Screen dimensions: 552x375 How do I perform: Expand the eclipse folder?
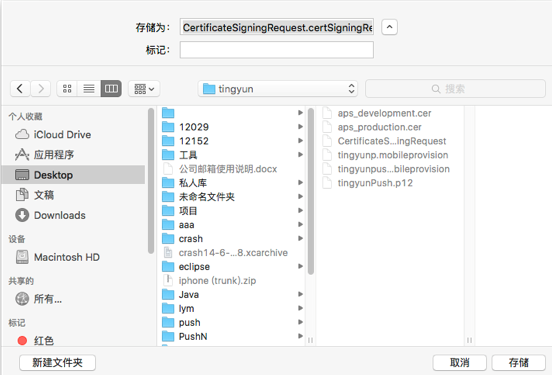[232, 267]
